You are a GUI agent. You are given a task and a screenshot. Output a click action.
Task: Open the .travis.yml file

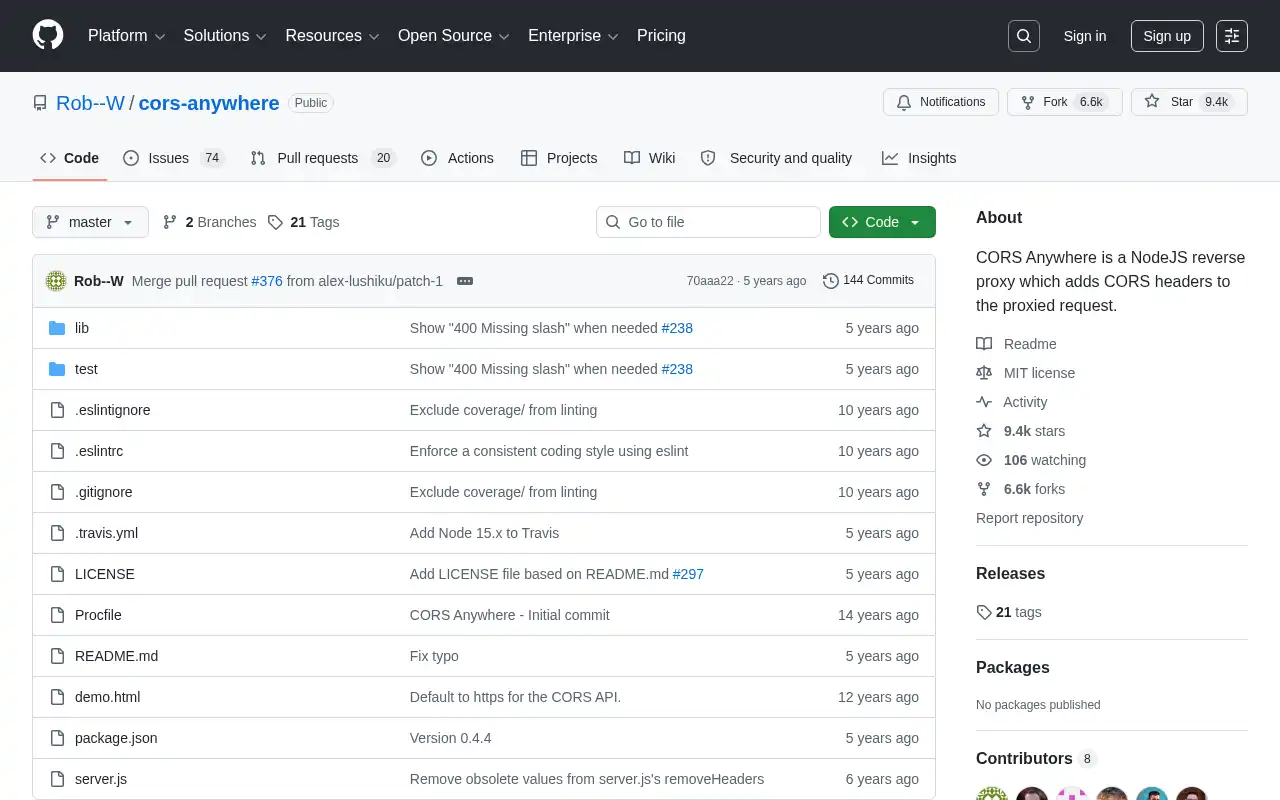point(106,533)
